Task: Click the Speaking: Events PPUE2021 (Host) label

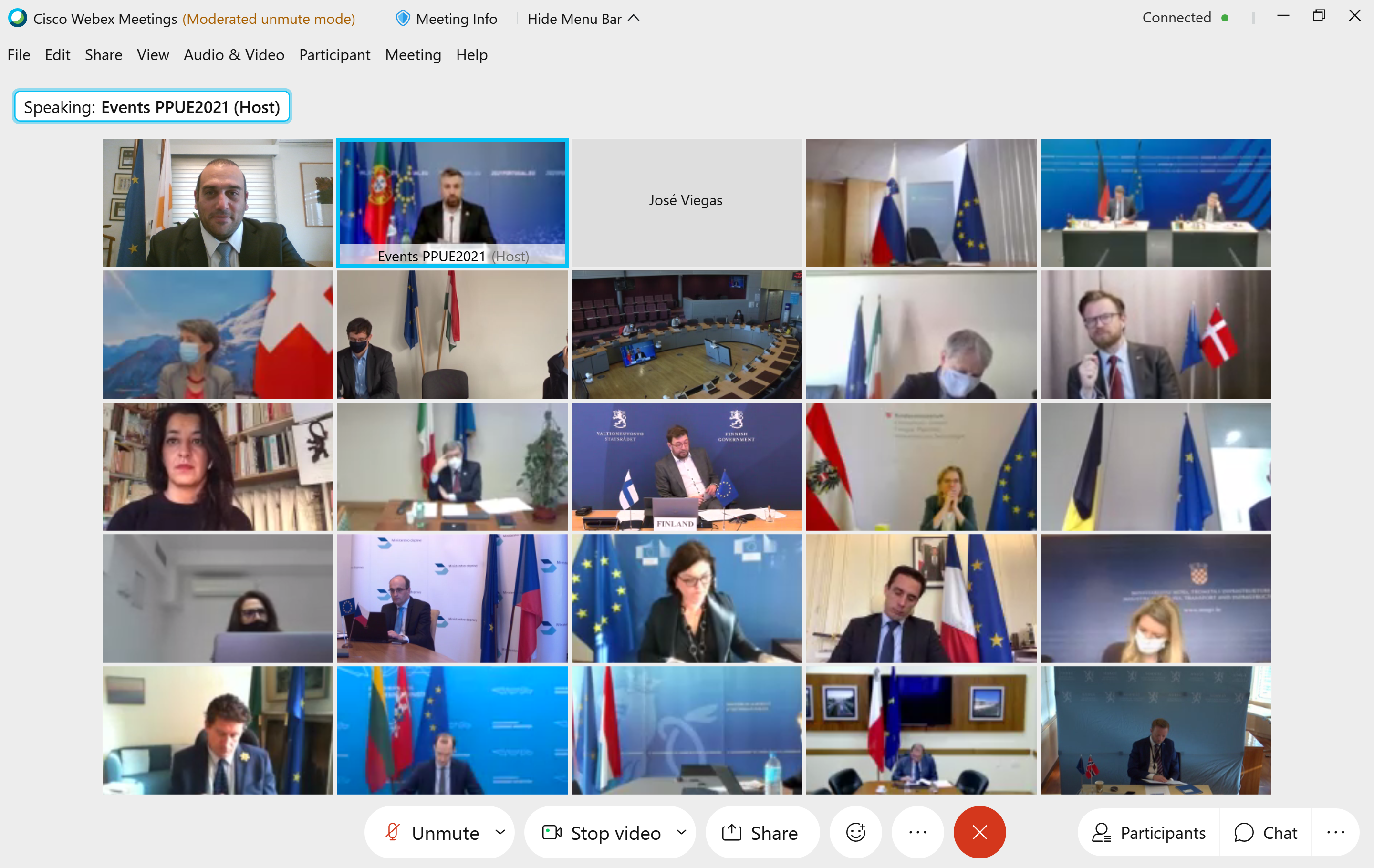Action: [x=152, y=107]
